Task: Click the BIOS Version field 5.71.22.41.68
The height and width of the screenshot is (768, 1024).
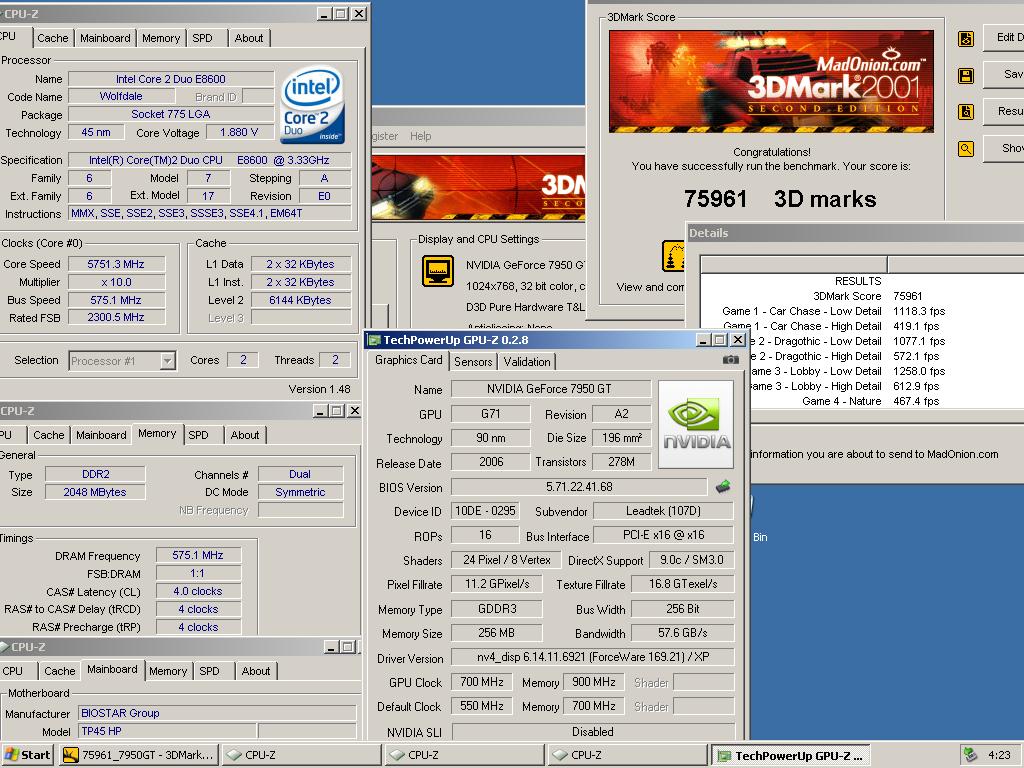Action: pos(579,487)
